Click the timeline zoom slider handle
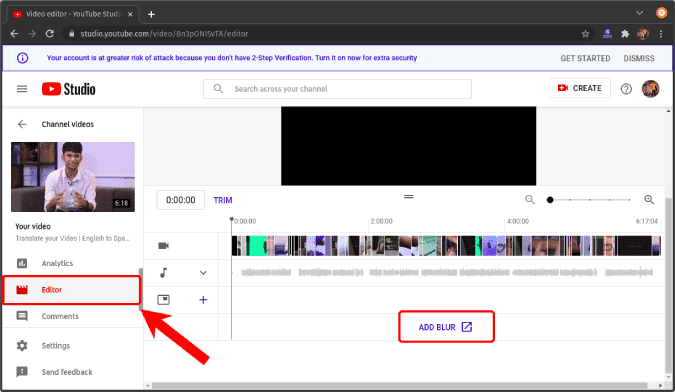This screenshot has width=675, height=392. tap(550, 200)
